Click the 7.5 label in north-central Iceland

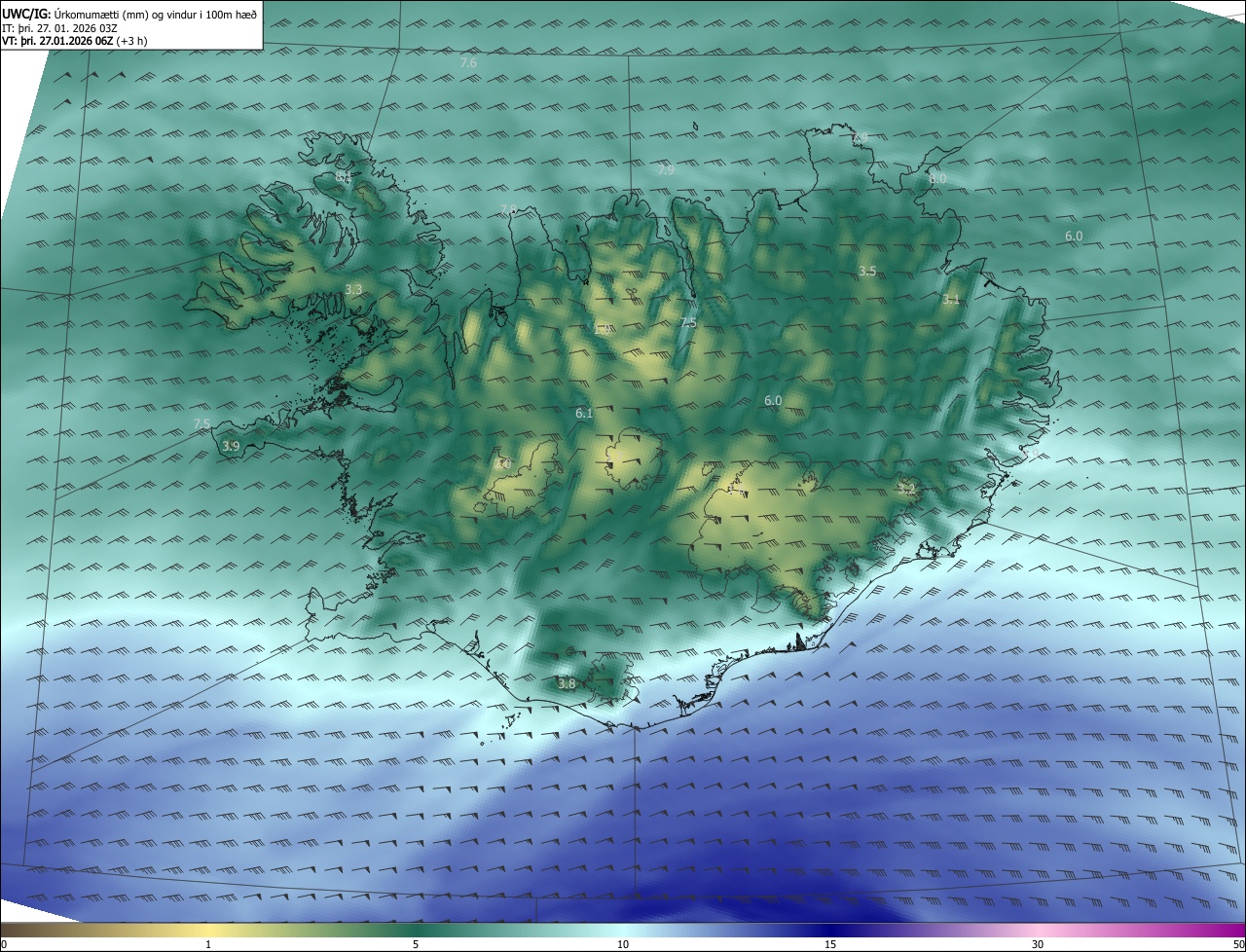pyautogui.click(x=688, y=322)
